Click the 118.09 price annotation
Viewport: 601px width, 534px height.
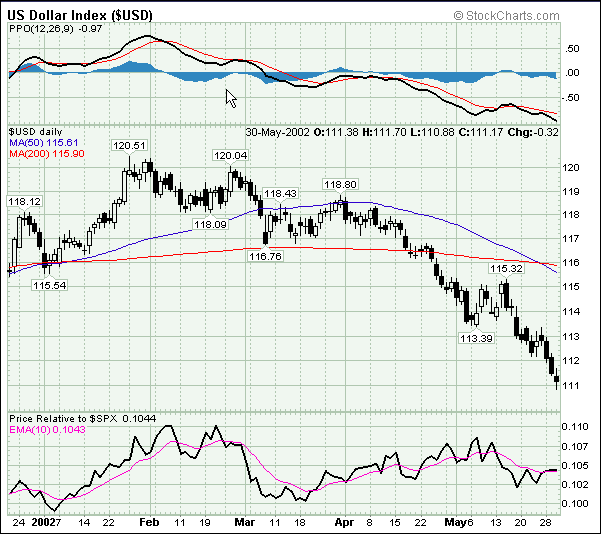coord(210,224)
